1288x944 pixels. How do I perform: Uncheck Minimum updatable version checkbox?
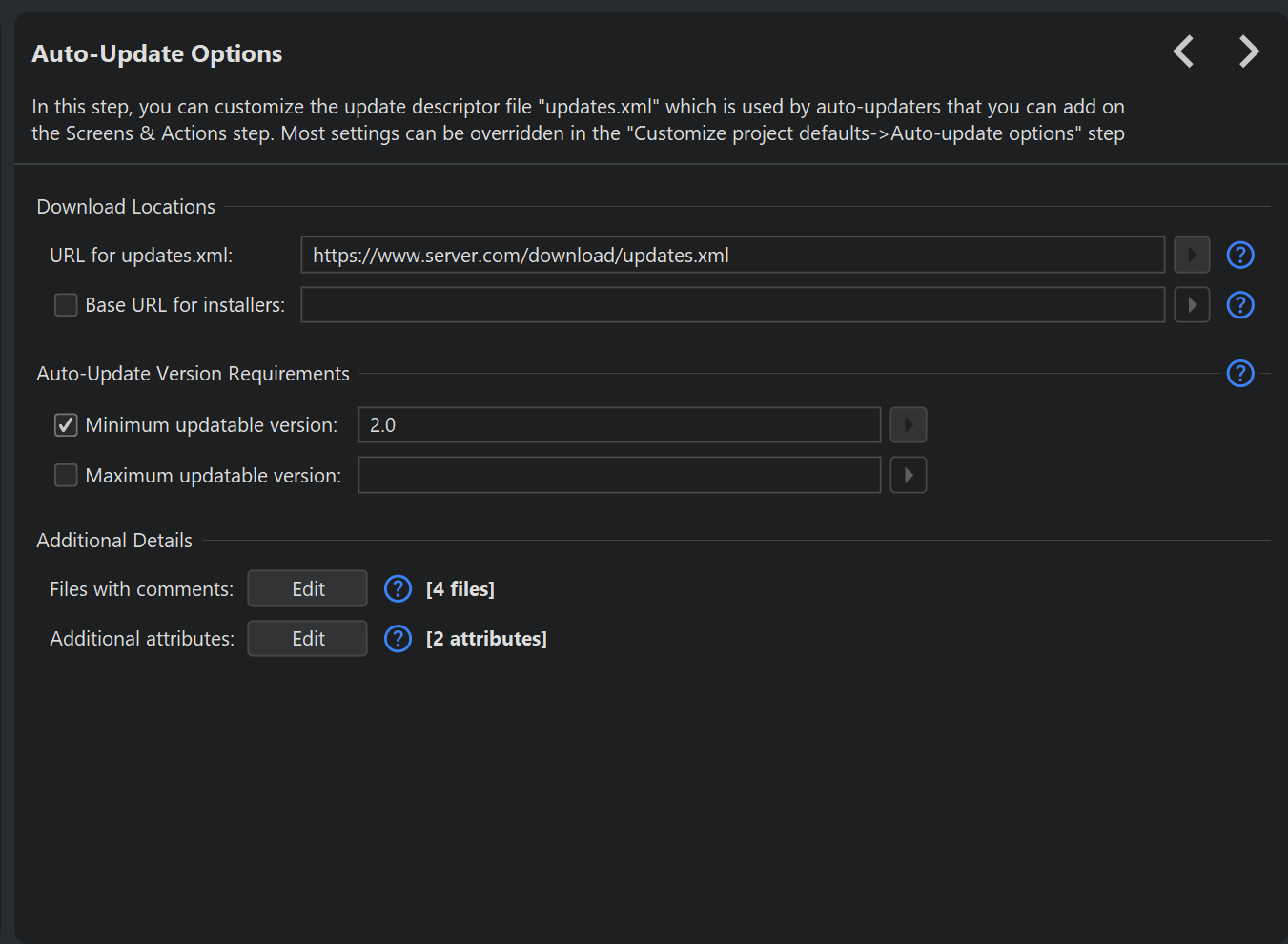click(66, 425)
